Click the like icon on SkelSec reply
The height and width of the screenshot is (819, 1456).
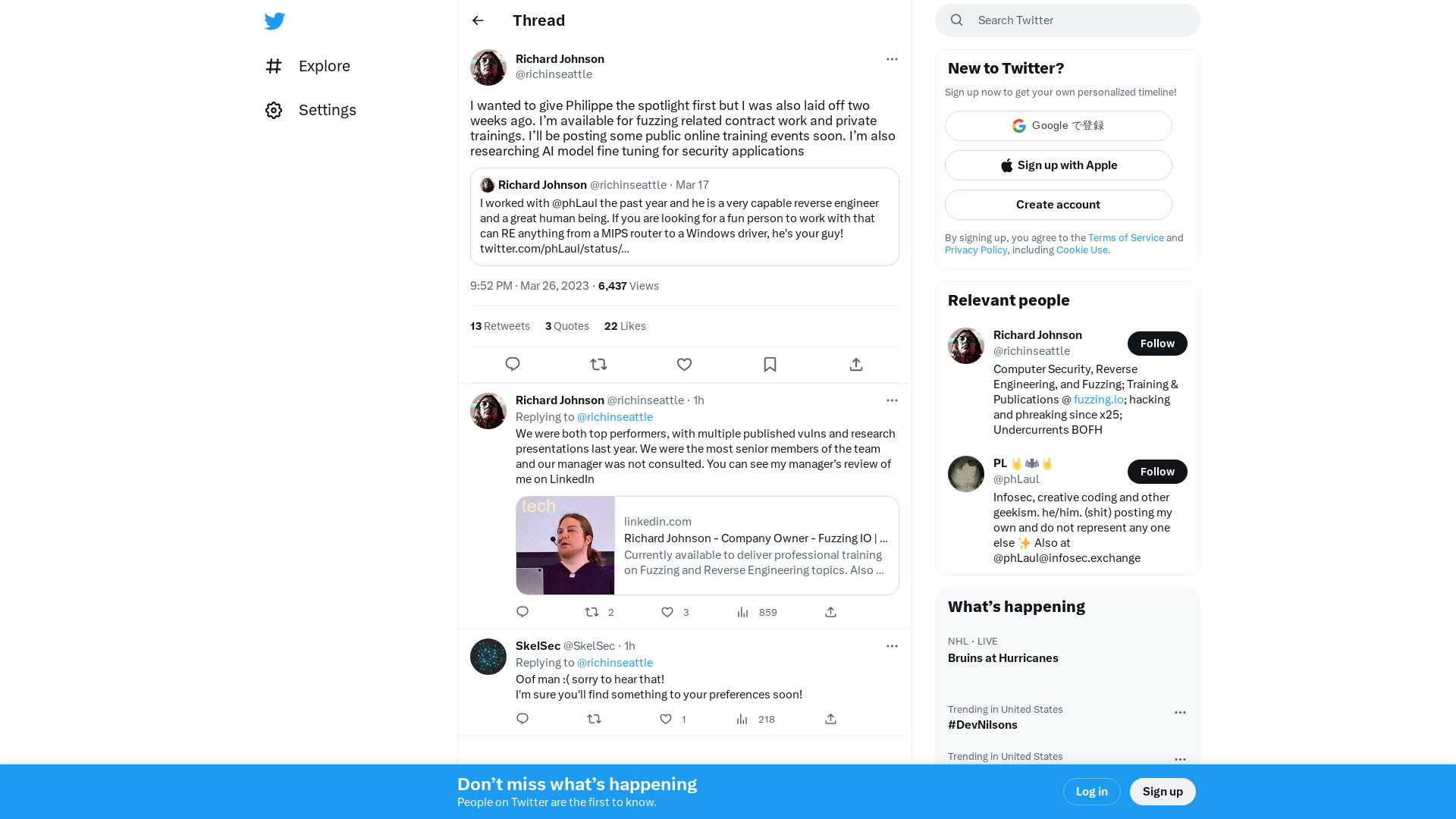[667, 718]
